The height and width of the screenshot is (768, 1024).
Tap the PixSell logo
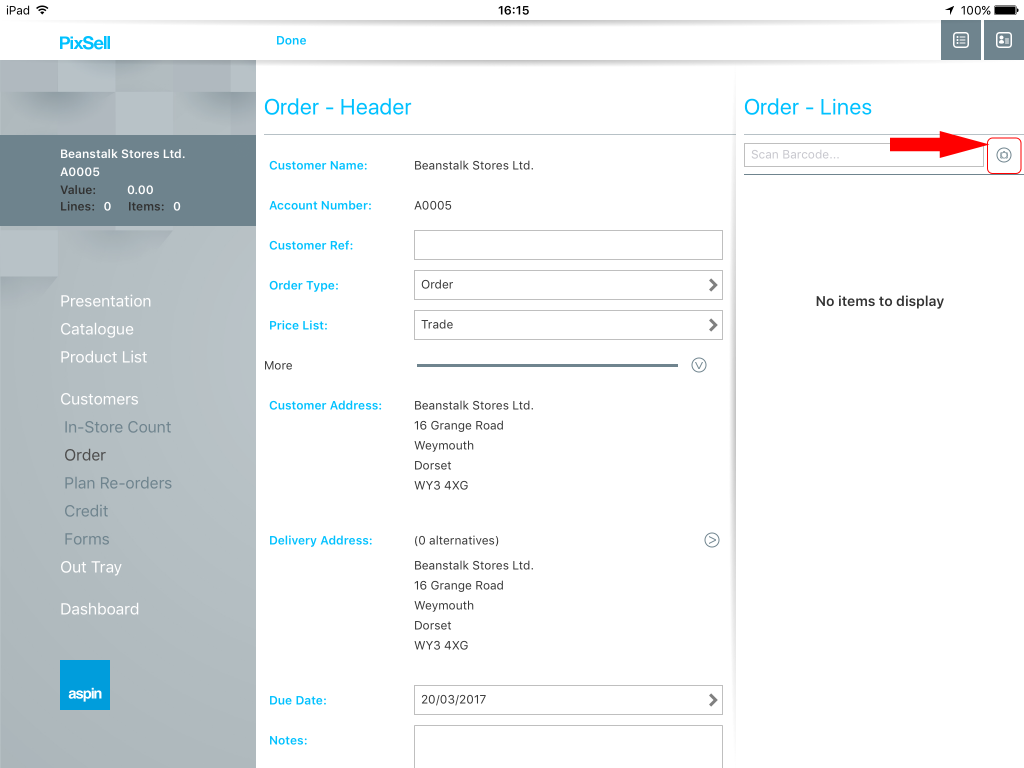pos(85,43)
